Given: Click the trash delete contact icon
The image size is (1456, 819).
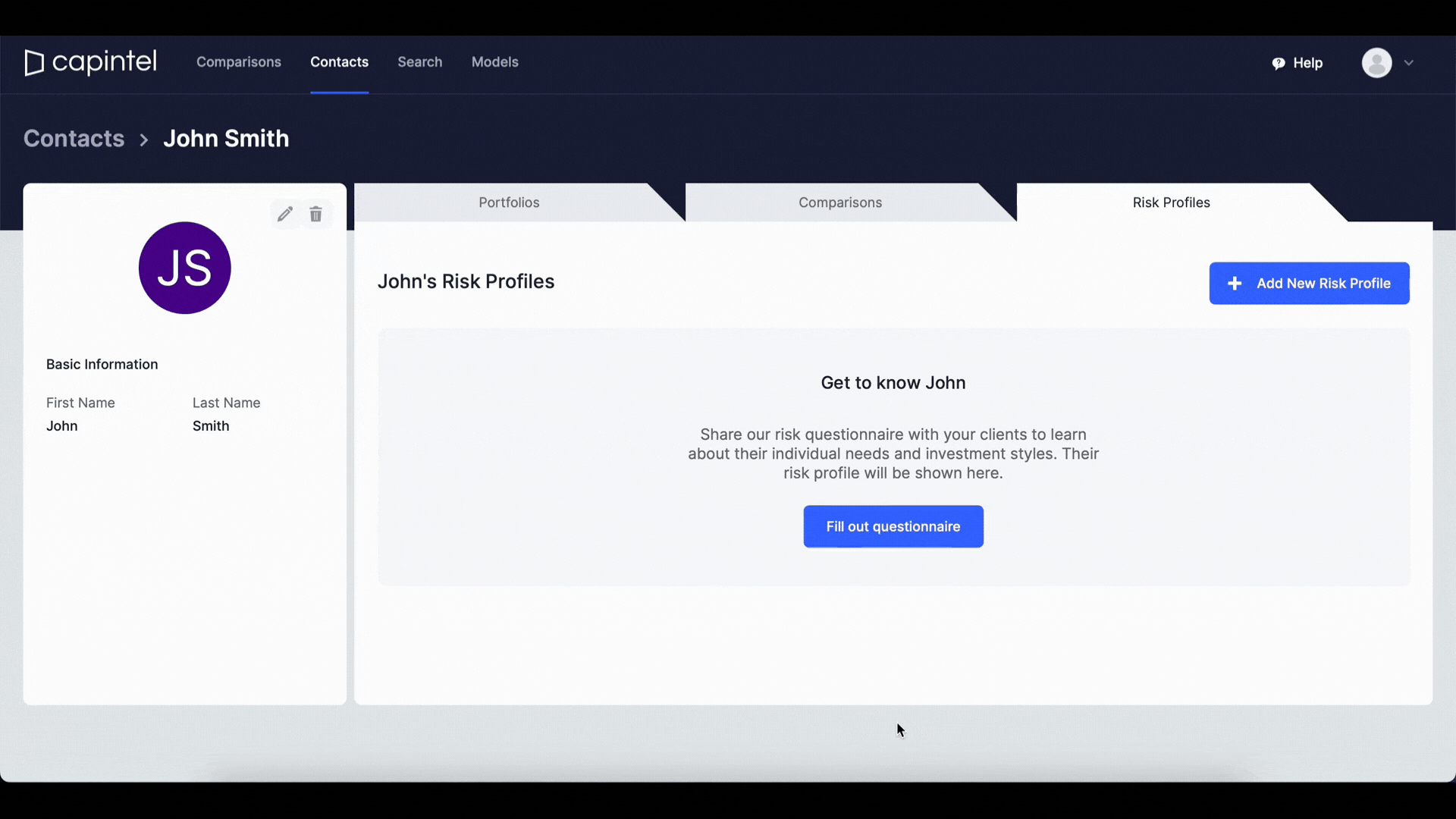Looking at the screenshot, I should (x=316, y=215).
